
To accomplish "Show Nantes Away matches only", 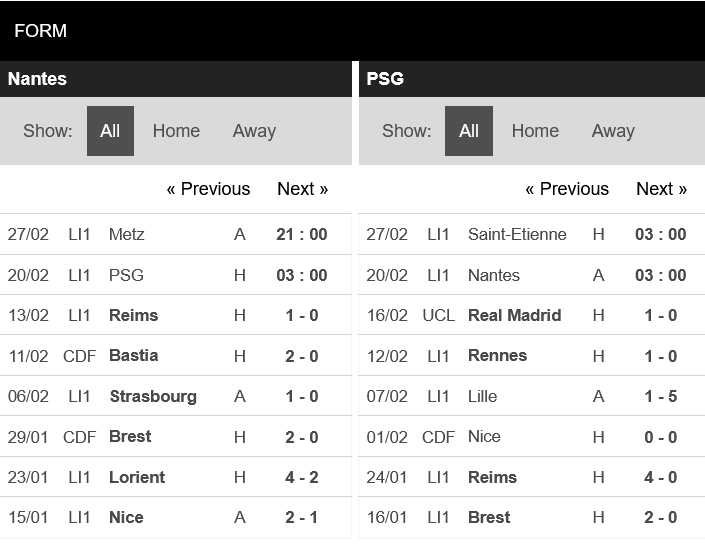I will tap(254, 131).
